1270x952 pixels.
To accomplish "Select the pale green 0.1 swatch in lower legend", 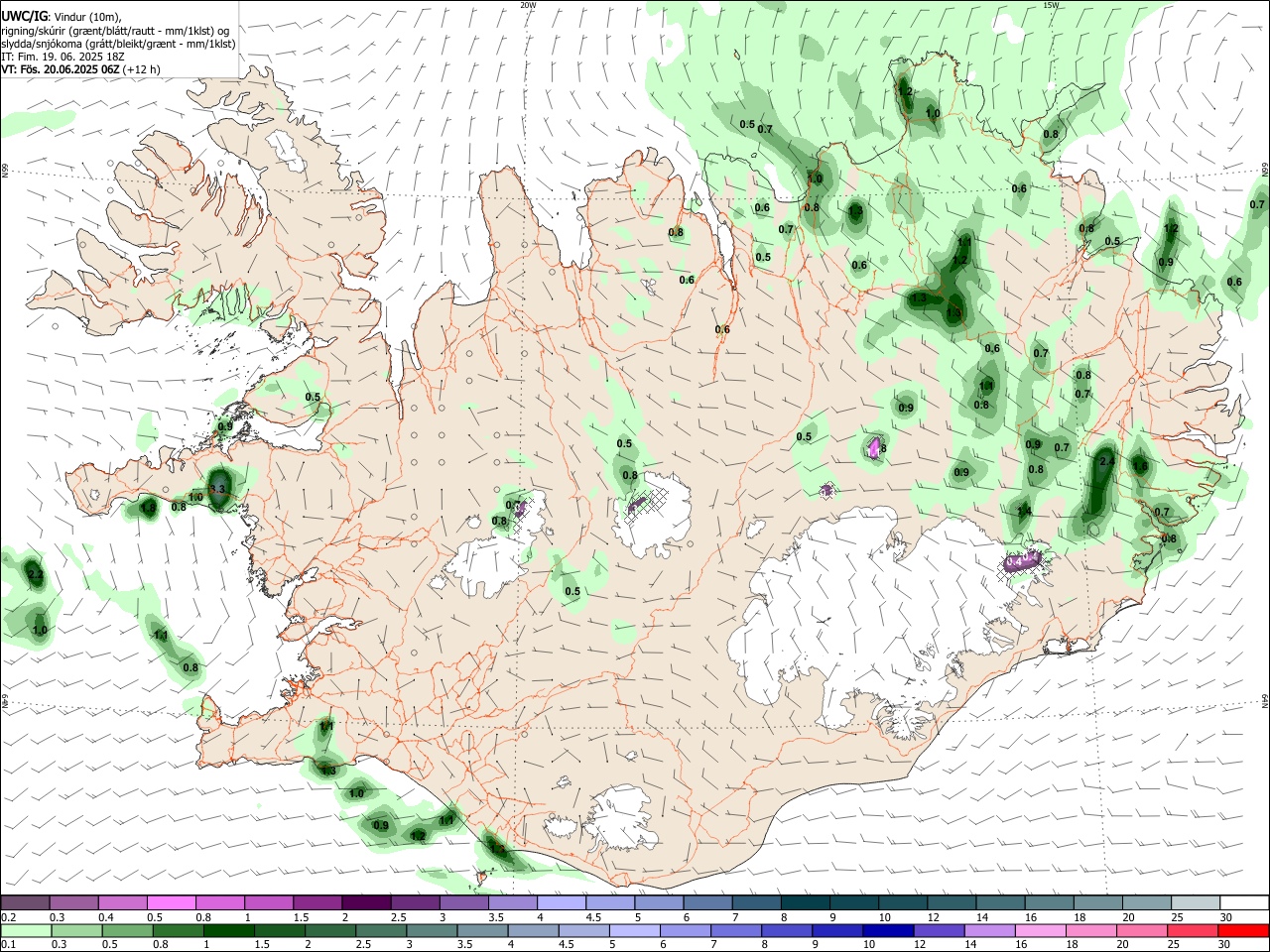I will pyautogui.click(x=27, y=931).
